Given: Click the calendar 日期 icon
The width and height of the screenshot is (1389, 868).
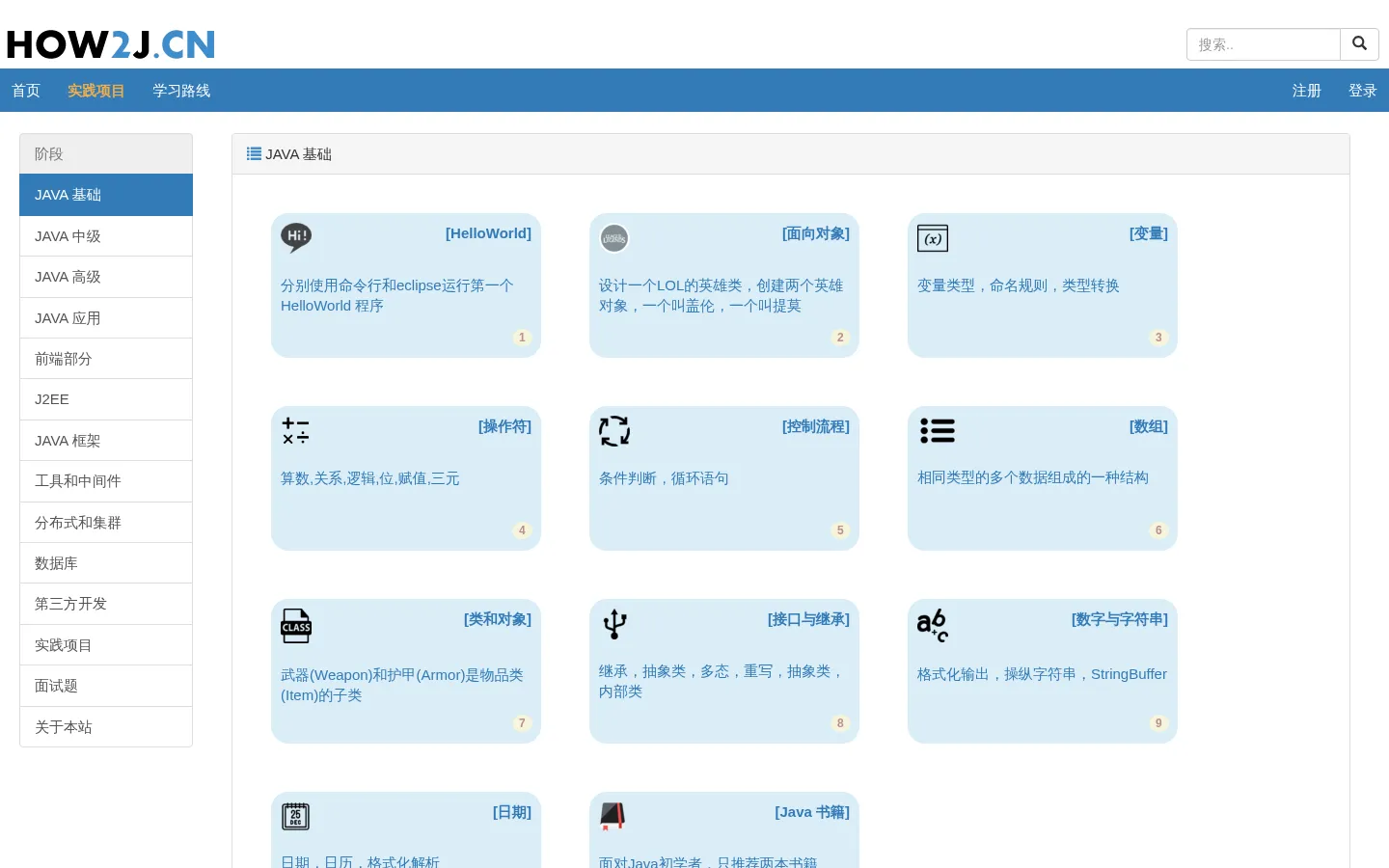Looking at the screenshot, I should click(x=296, y=816).
